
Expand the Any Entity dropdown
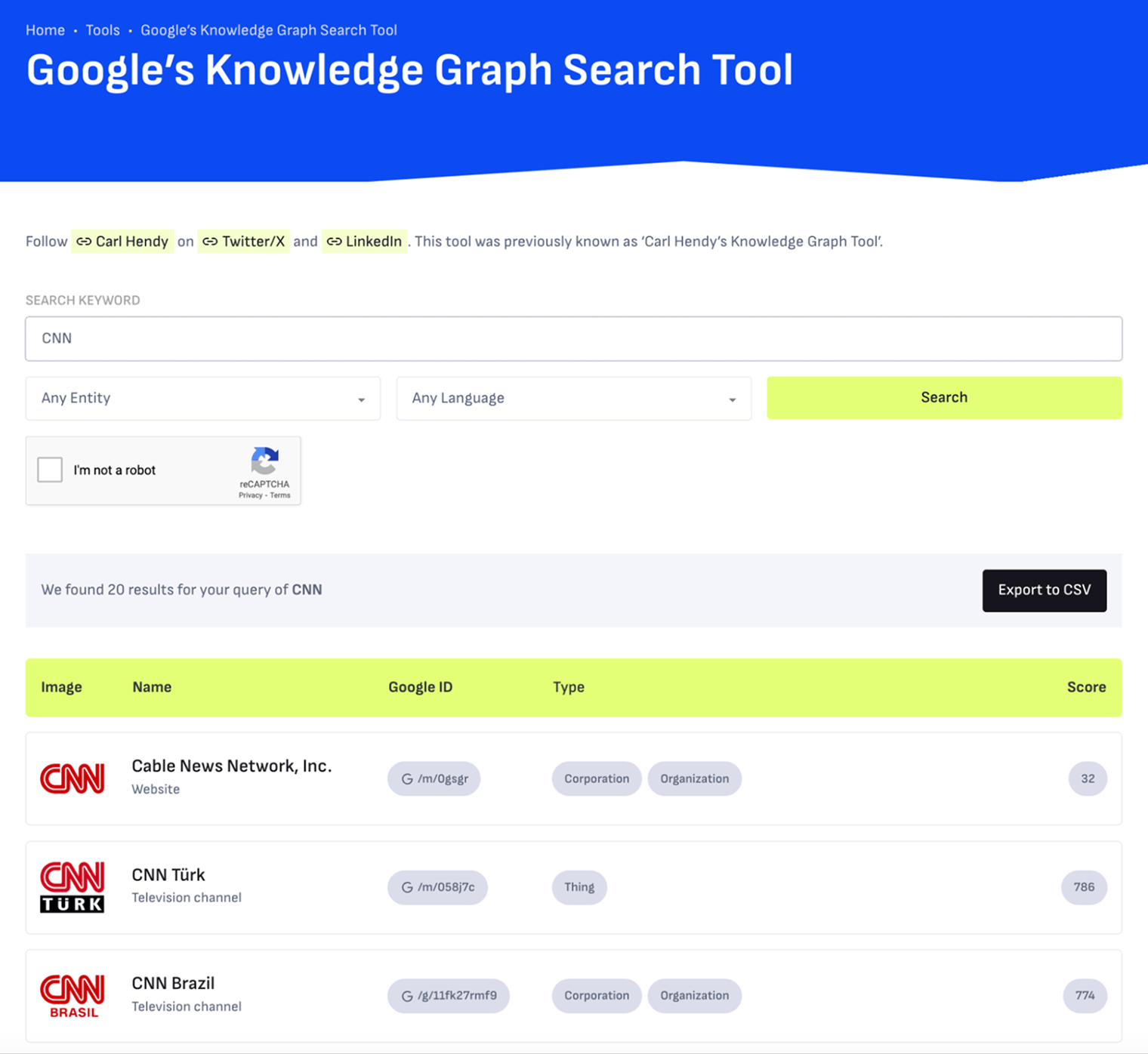203,398
